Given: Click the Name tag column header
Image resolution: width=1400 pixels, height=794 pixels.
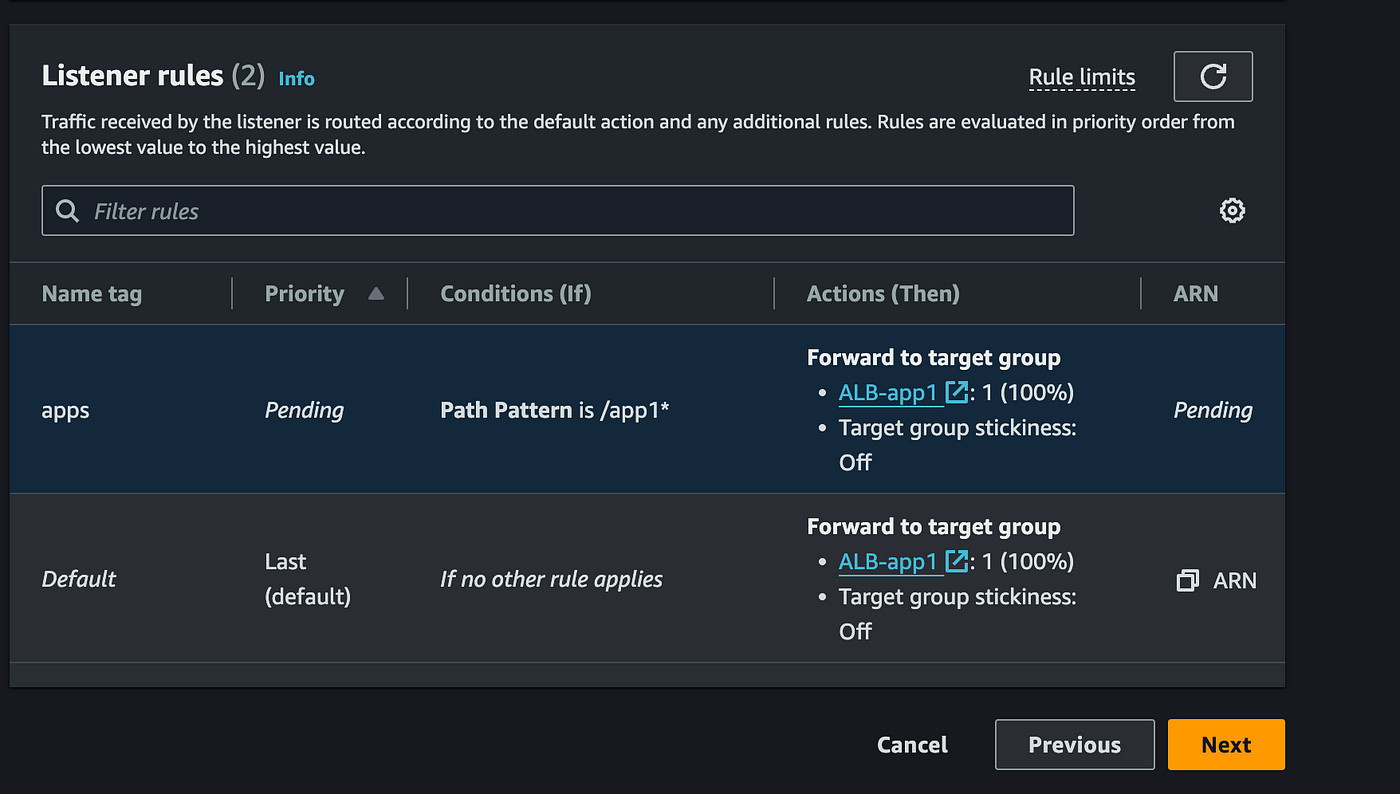Looking at the screenshot, I should (x=92, y=294).
